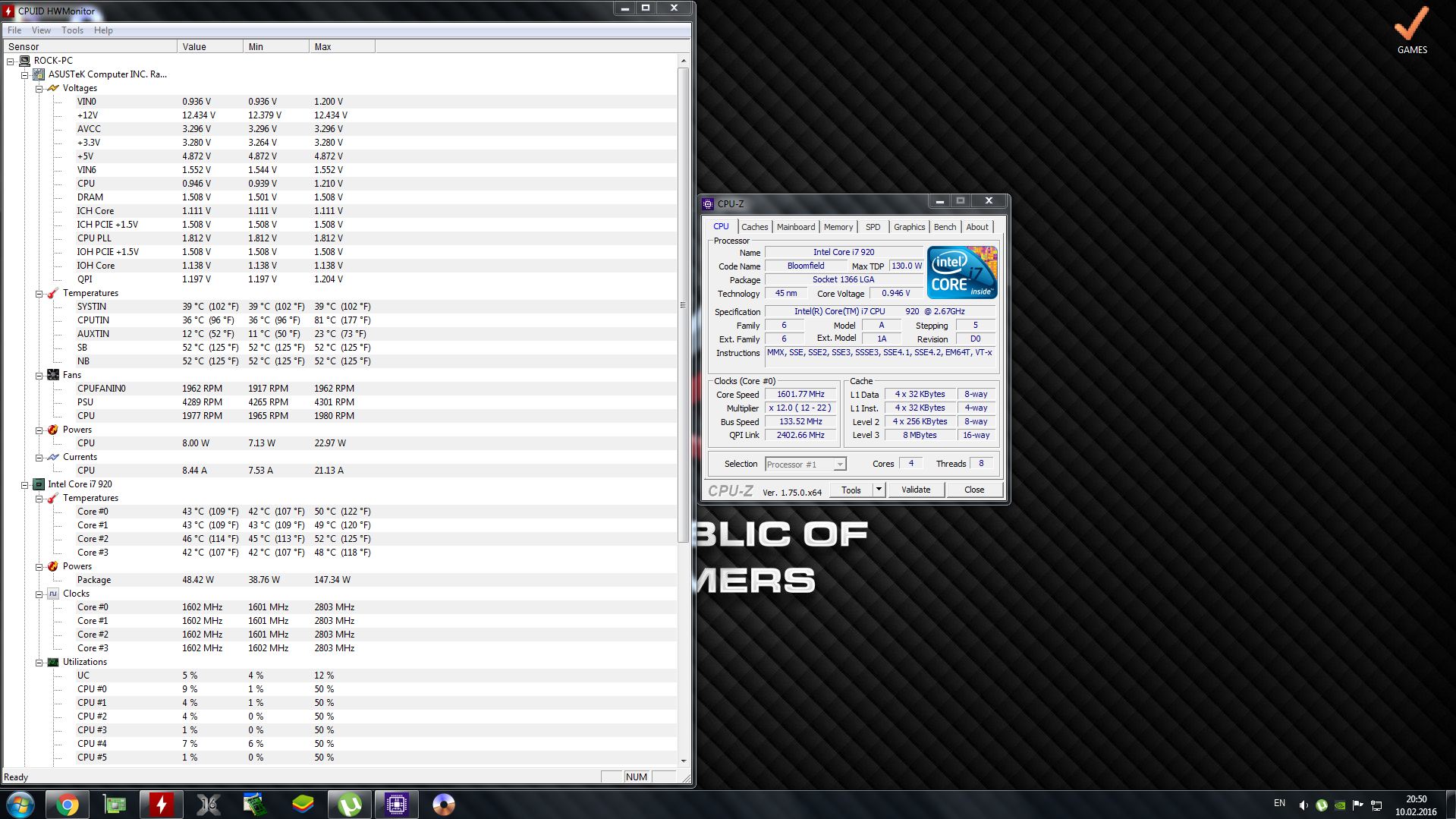Collapse the ASUSTeK Computer node
This screenshot has height=819, width=1456.
coord(25,74)
